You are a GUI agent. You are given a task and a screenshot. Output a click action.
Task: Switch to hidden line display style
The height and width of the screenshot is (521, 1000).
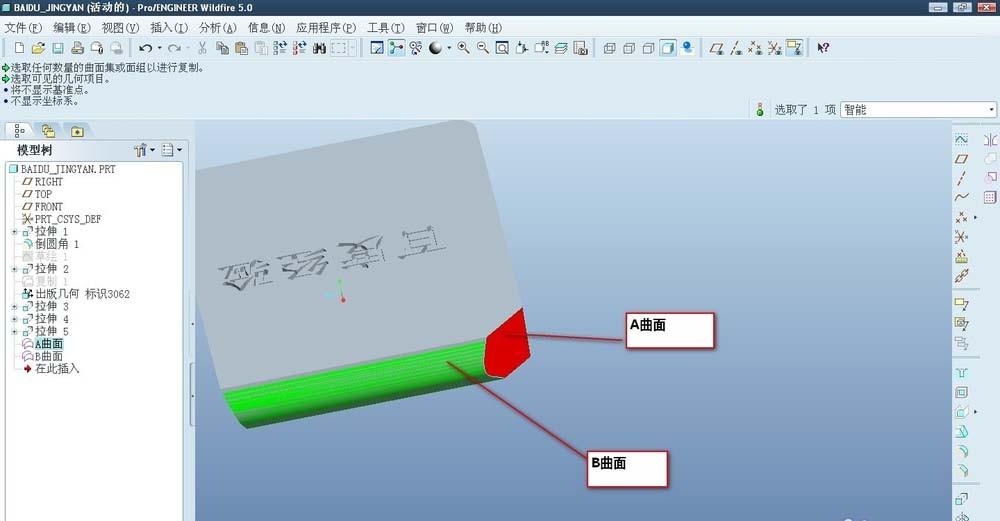[629, 48]
